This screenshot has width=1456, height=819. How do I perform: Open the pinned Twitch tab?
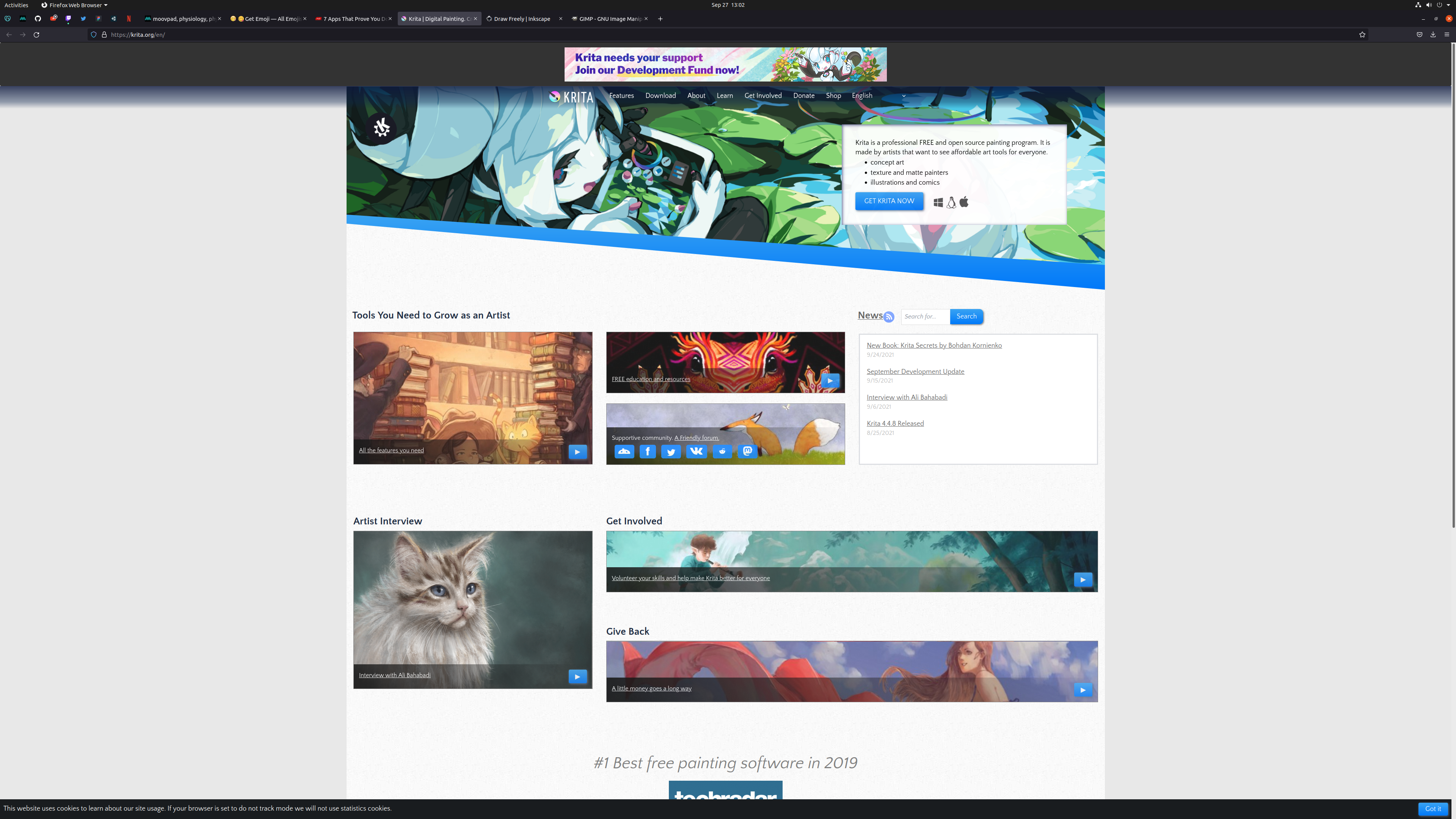click(x=68, y=19)
